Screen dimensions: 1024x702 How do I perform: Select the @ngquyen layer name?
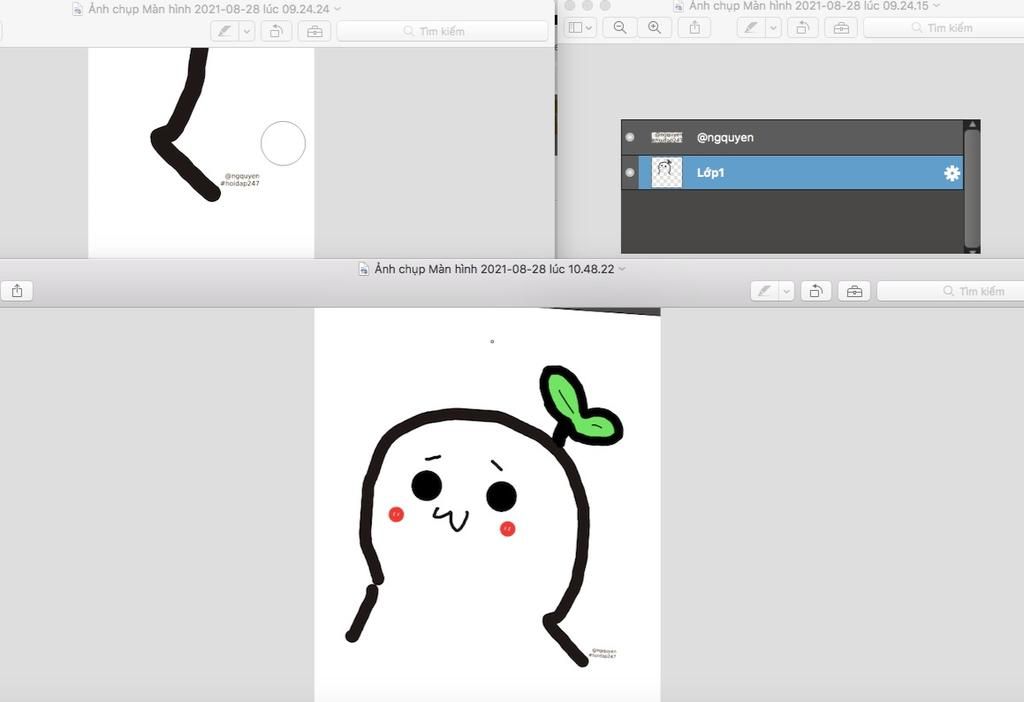coord(725,138)
